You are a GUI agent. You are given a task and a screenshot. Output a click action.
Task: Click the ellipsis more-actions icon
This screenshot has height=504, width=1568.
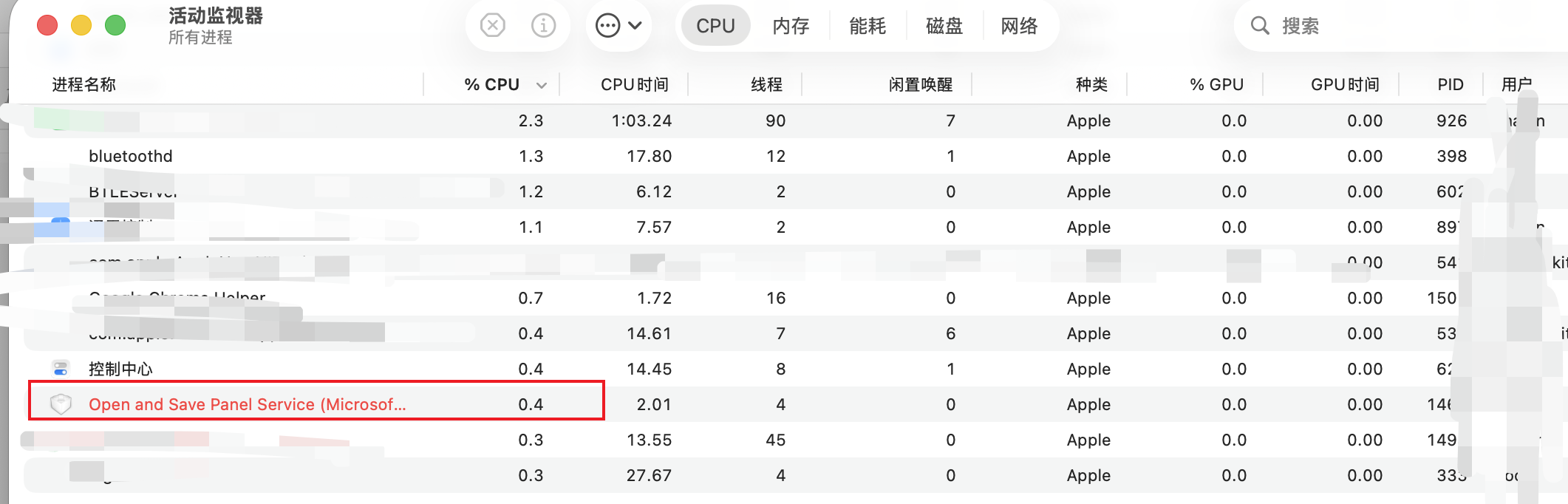pos(607,26)
